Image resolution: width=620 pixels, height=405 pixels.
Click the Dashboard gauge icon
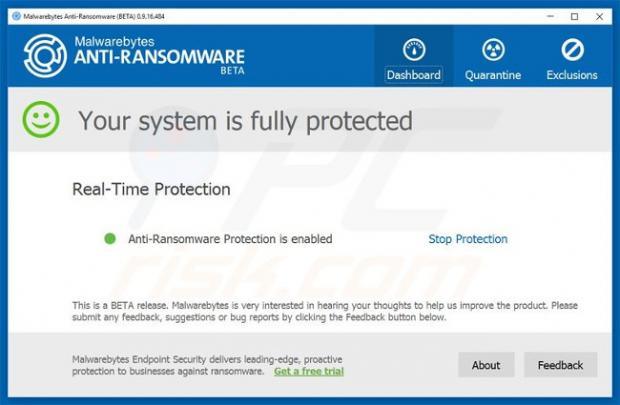pos(413,49)
